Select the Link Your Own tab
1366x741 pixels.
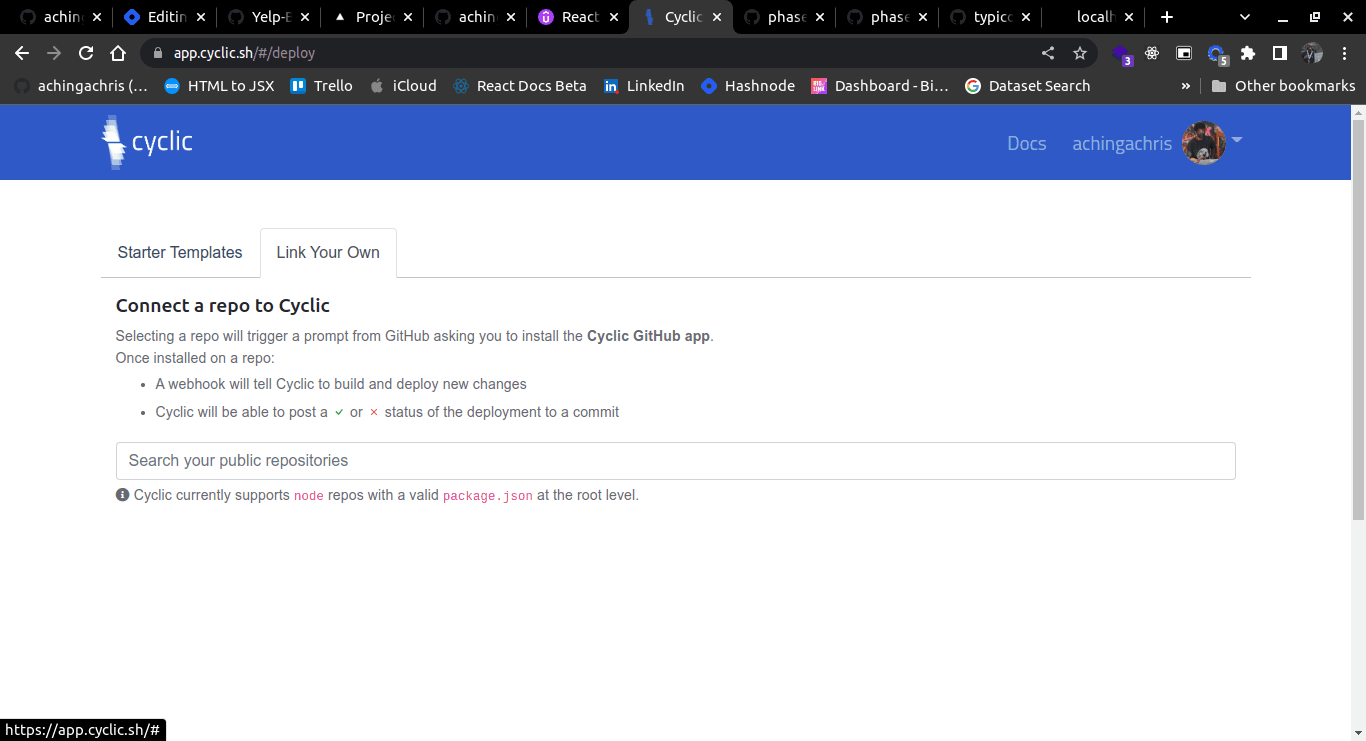pyautogui.click(x=328, y=252)
